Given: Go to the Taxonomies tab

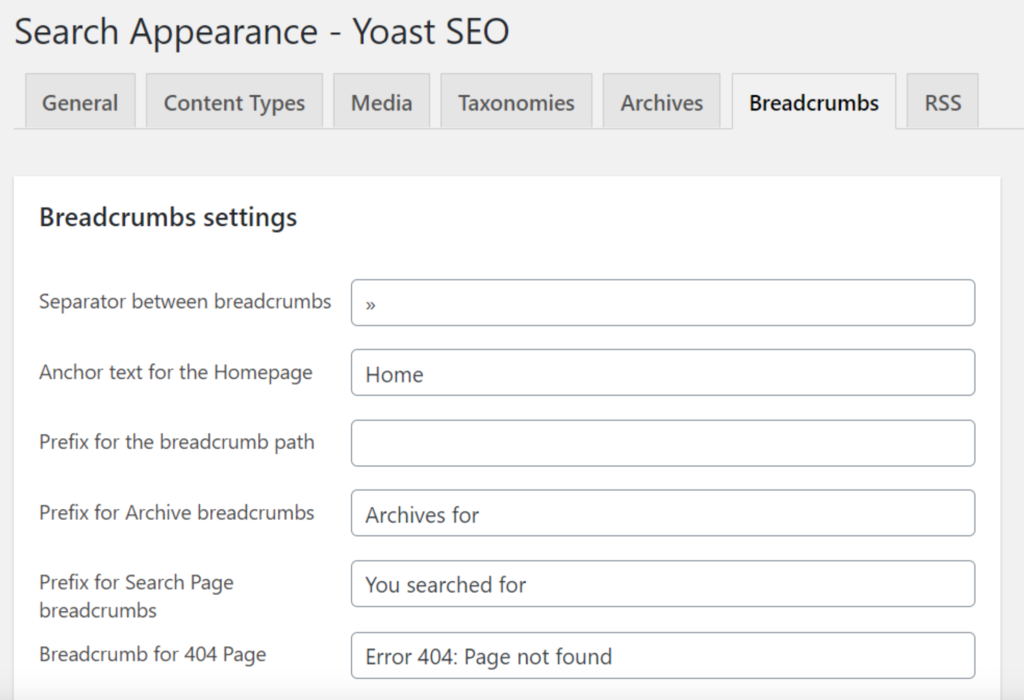Looking at the screenshot, I should (x=516, y=102).
